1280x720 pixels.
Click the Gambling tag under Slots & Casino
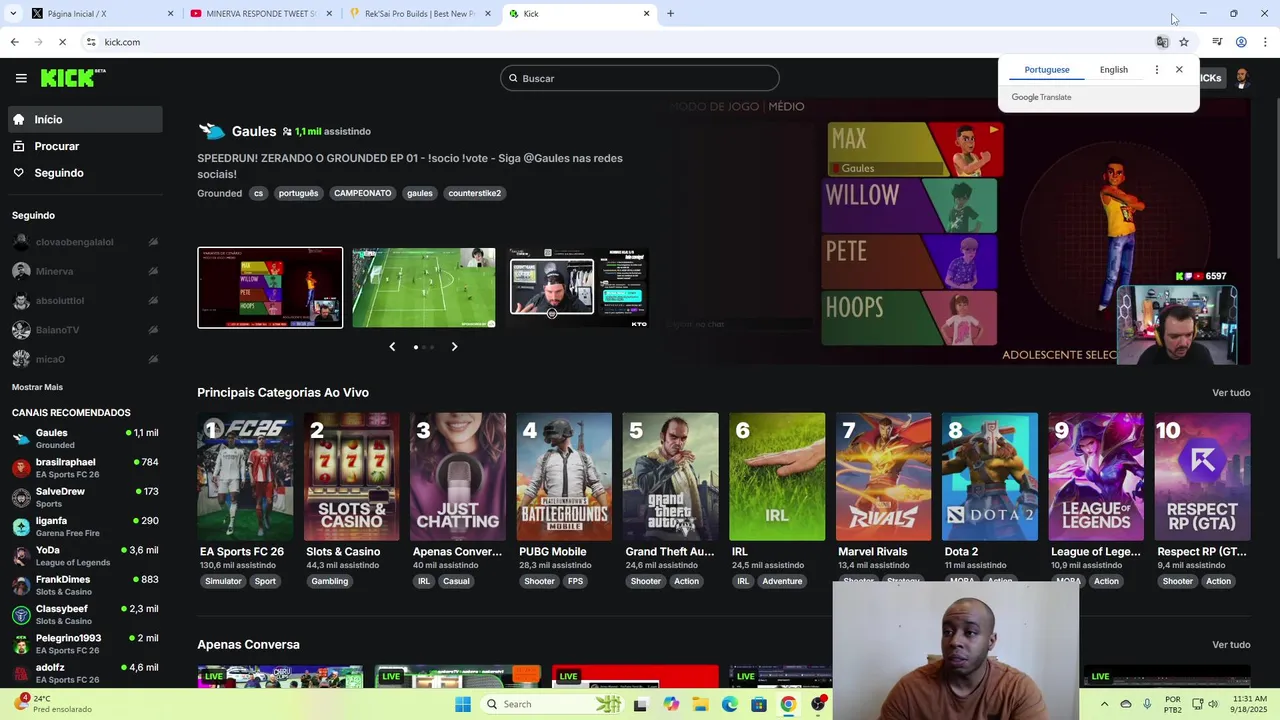(330, 581)
